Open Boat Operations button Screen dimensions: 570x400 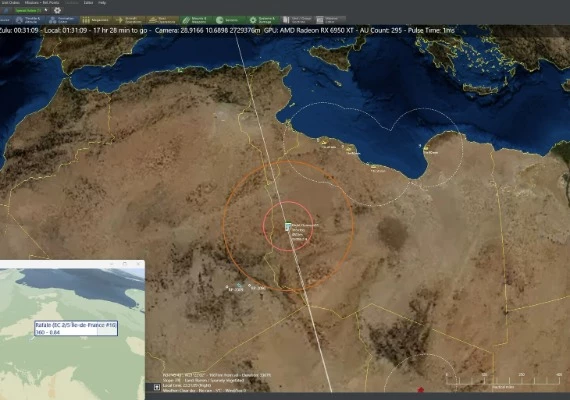click(162, 20)
